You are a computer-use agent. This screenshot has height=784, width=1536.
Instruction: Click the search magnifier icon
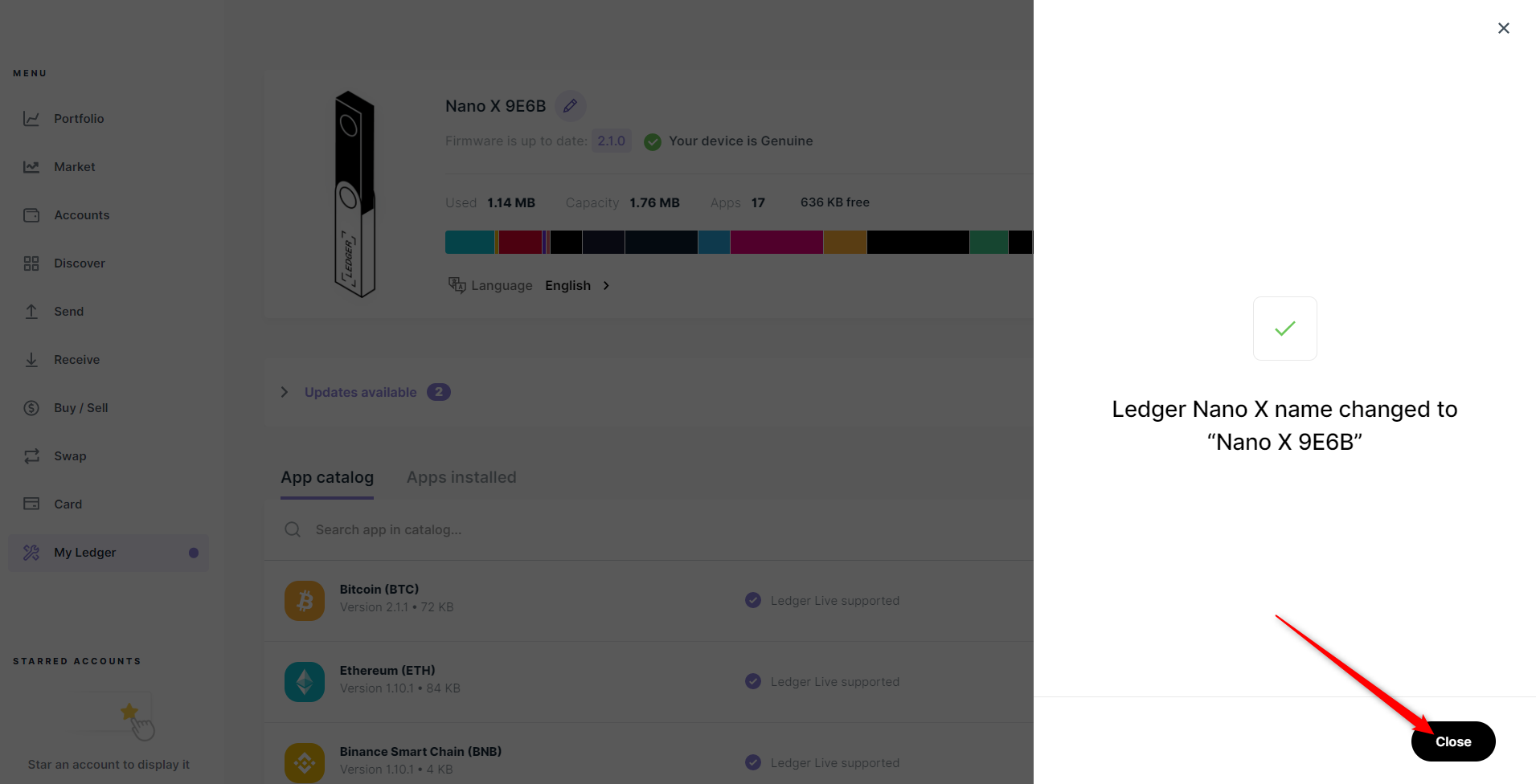point(293,529)
